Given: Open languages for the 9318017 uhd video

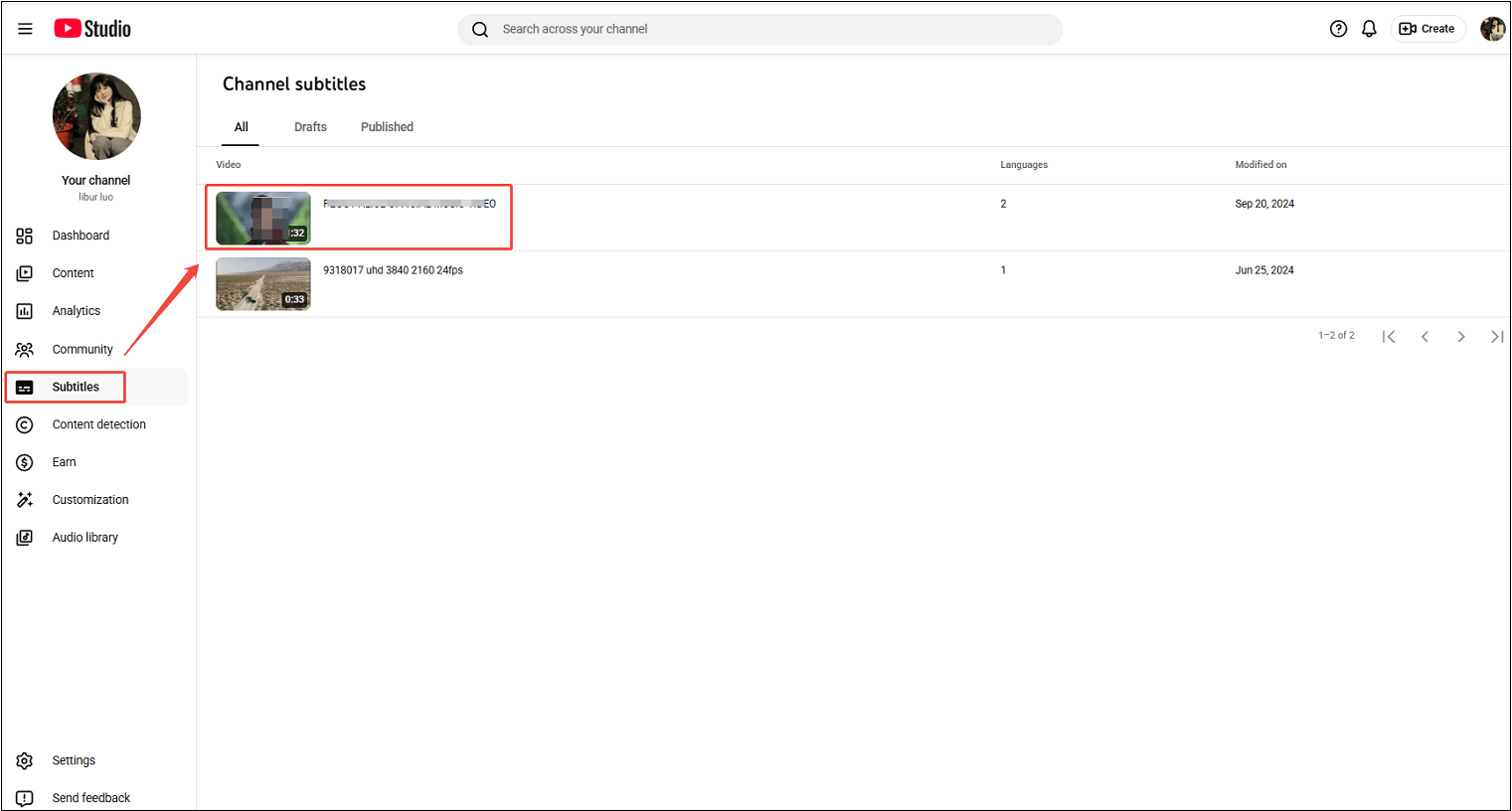Looking at the screenshot, I should pyautogui.click(x=1003, y=269).
